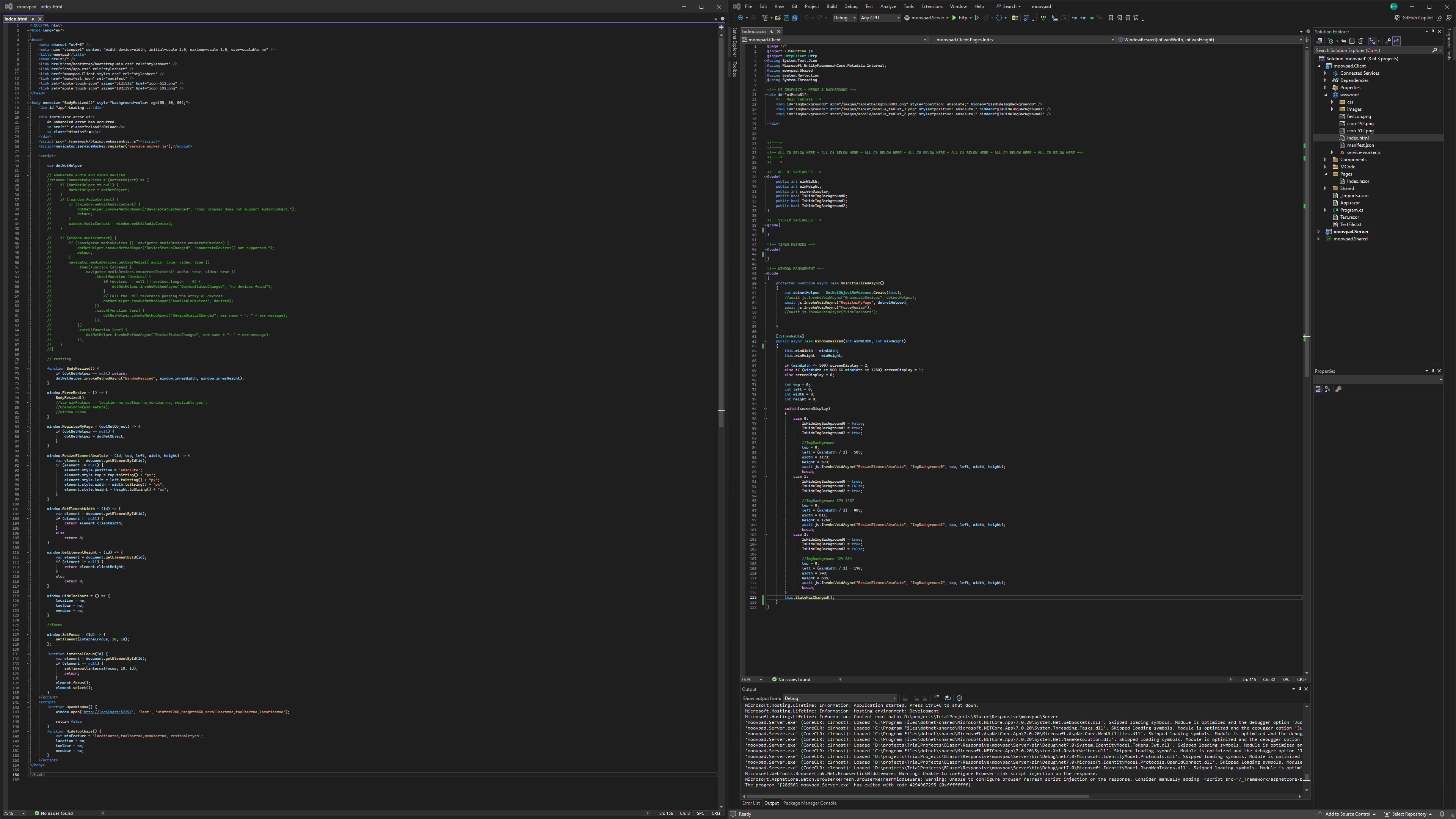This screenshot has height=819, width=1456.
Task: Click the Save single-file toolbar icon
Action: pos(786,18)
